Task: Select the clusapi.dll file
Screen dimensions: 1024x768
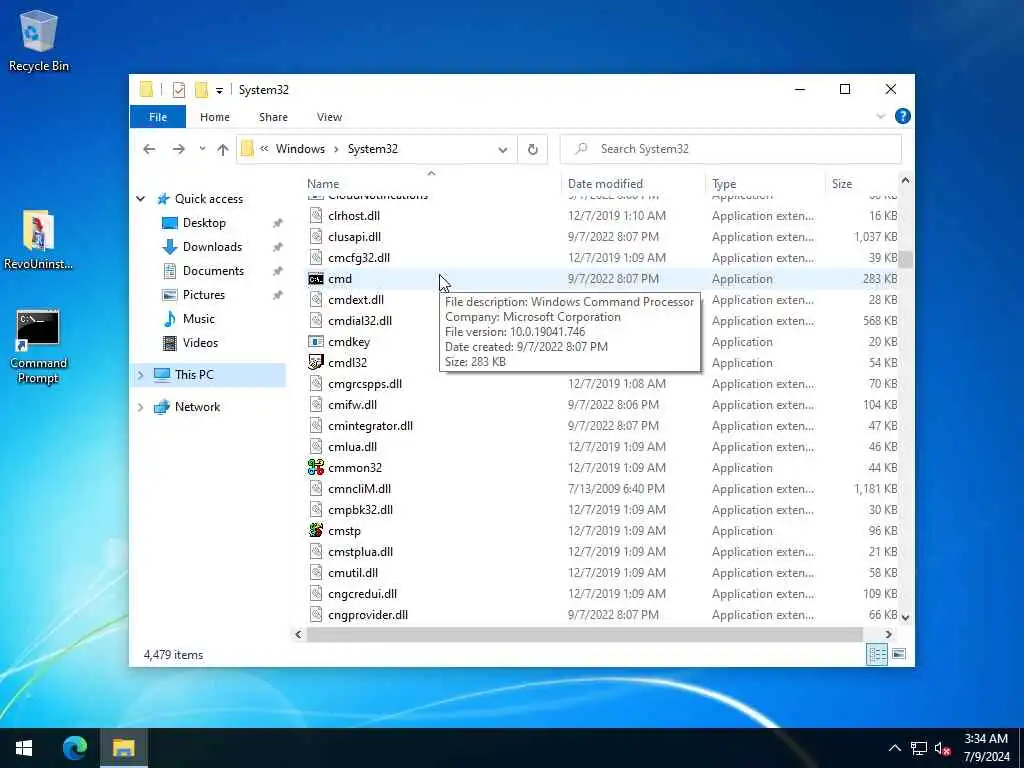Action: click(x=354, y=236)
